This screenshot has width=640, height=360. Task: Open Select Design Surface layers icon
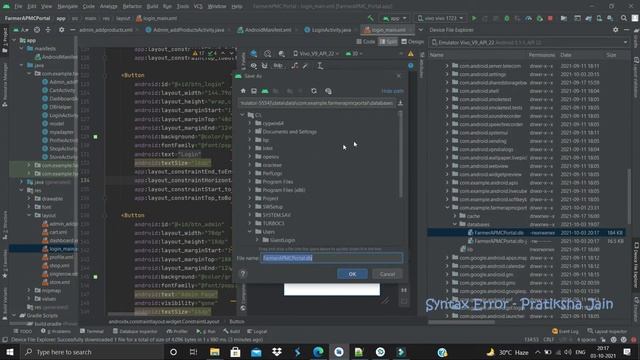coord(253,53)
